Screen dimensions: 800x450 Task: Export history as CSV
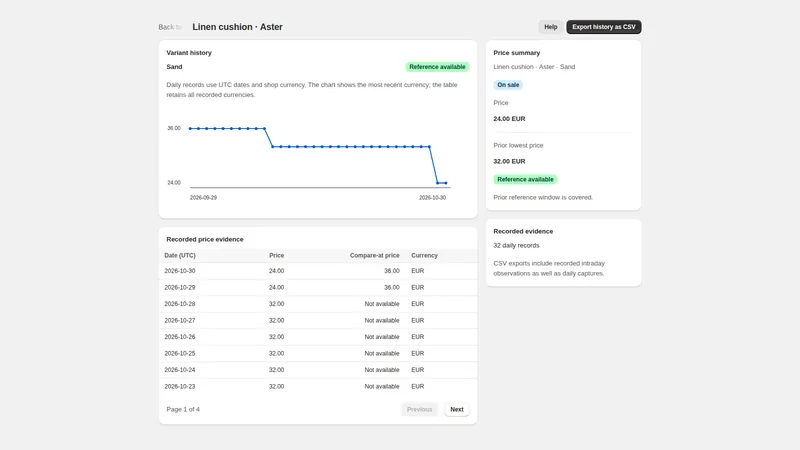(604, 27)
